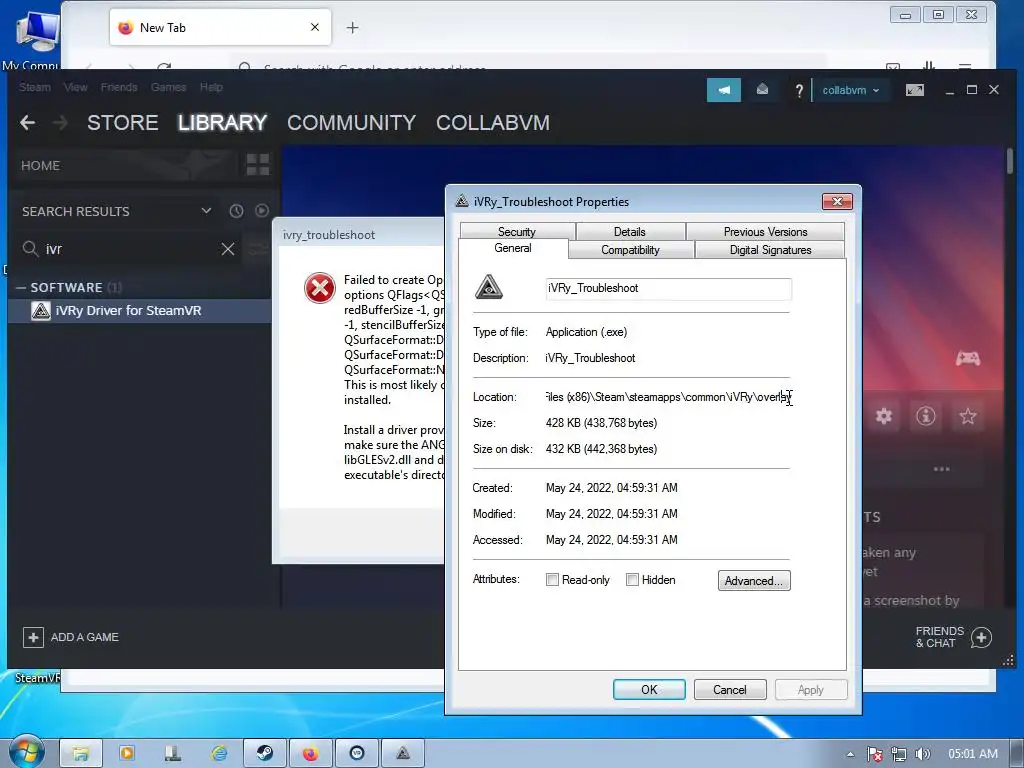Screen dimensions: 1024x768
Task: Open the game info icon
Action: tap(925, 416)
